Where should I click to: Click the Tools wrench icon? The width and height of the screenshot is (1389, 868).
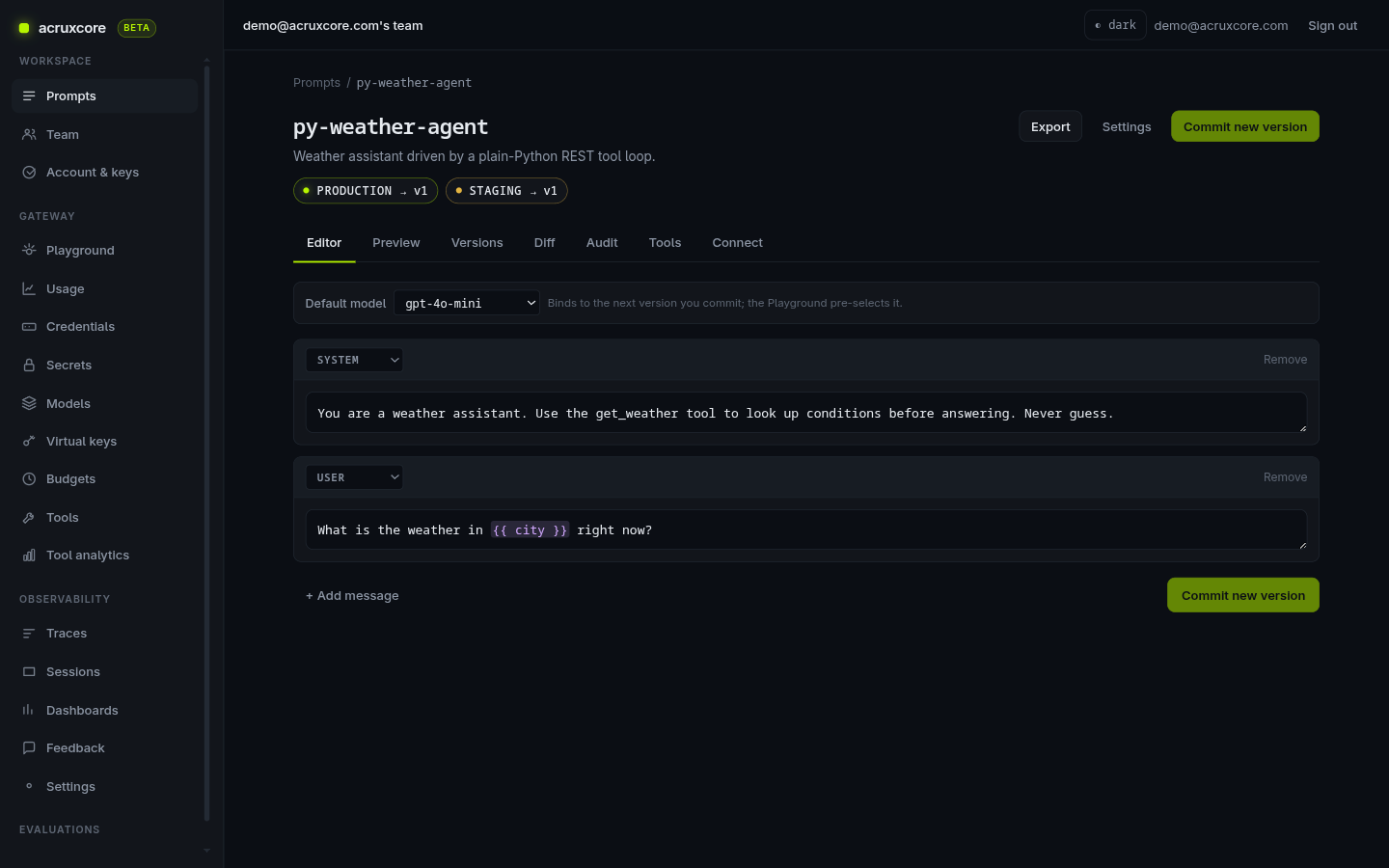coord(29,517)
